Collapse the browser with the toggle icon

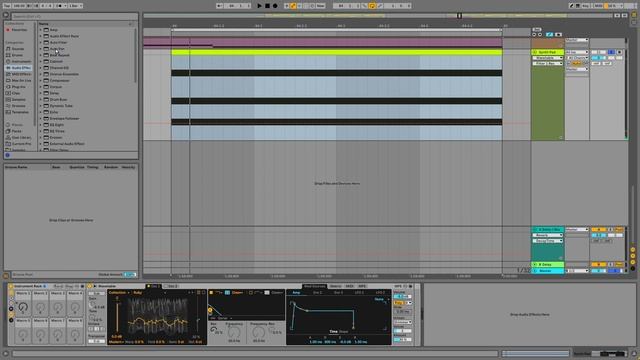click(x=6, y=16)
